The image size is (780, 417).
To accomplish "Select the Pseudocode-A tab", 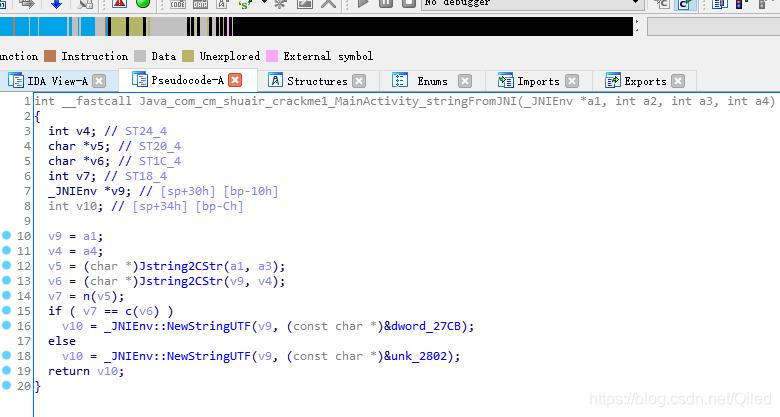I will coord(188,80).
